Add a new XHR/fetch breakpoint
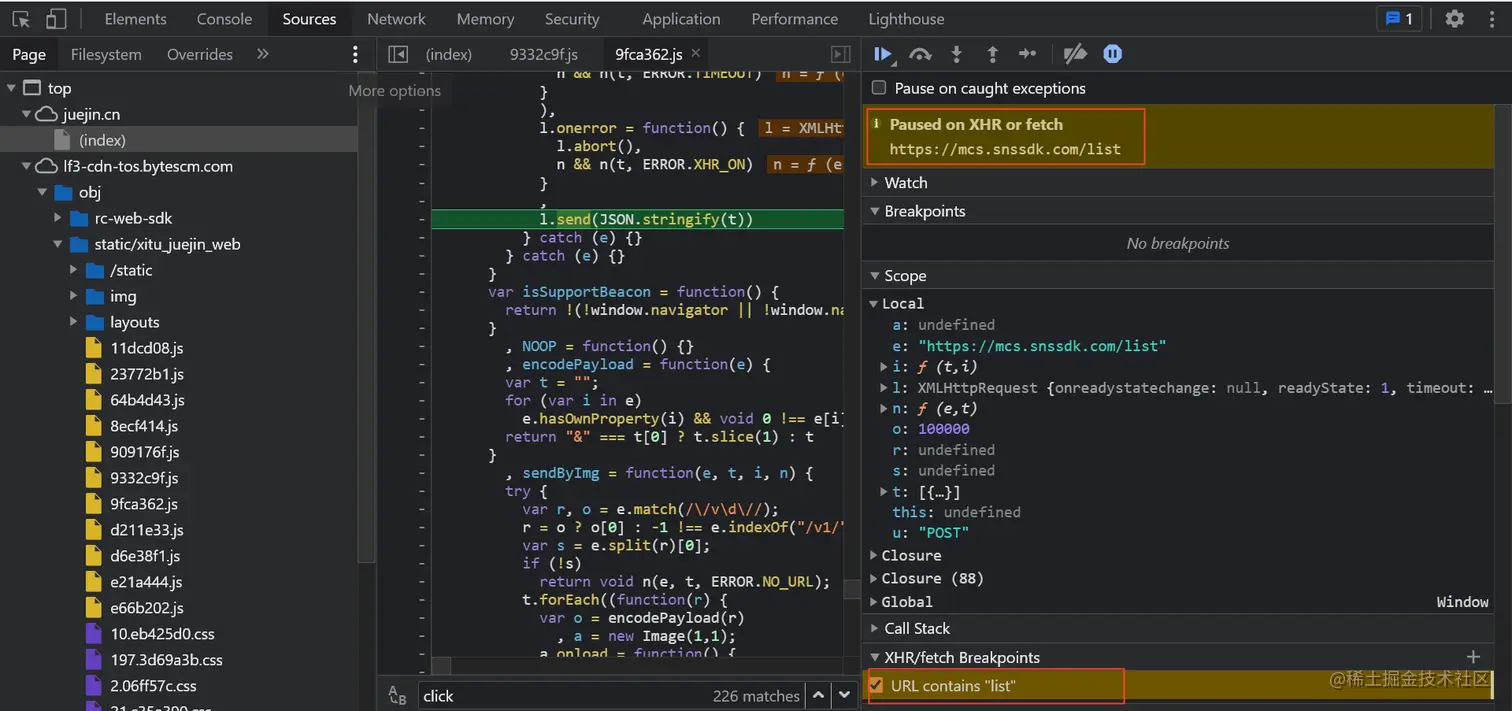The width and height of the screenshot is (1512, 711). pyautogui.click(x=1472, y=657)
